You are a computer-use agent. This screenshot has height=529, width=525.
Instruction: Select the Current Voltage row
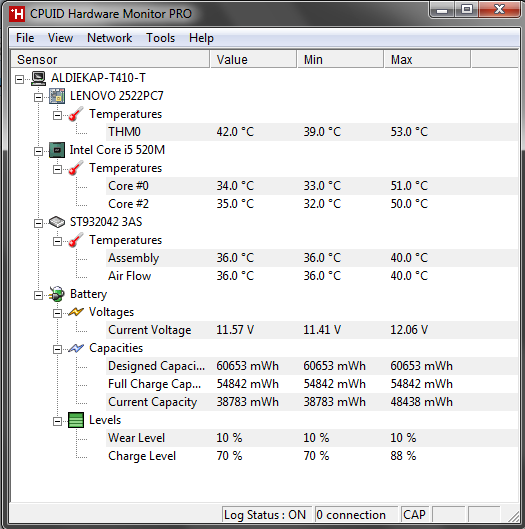312,330
